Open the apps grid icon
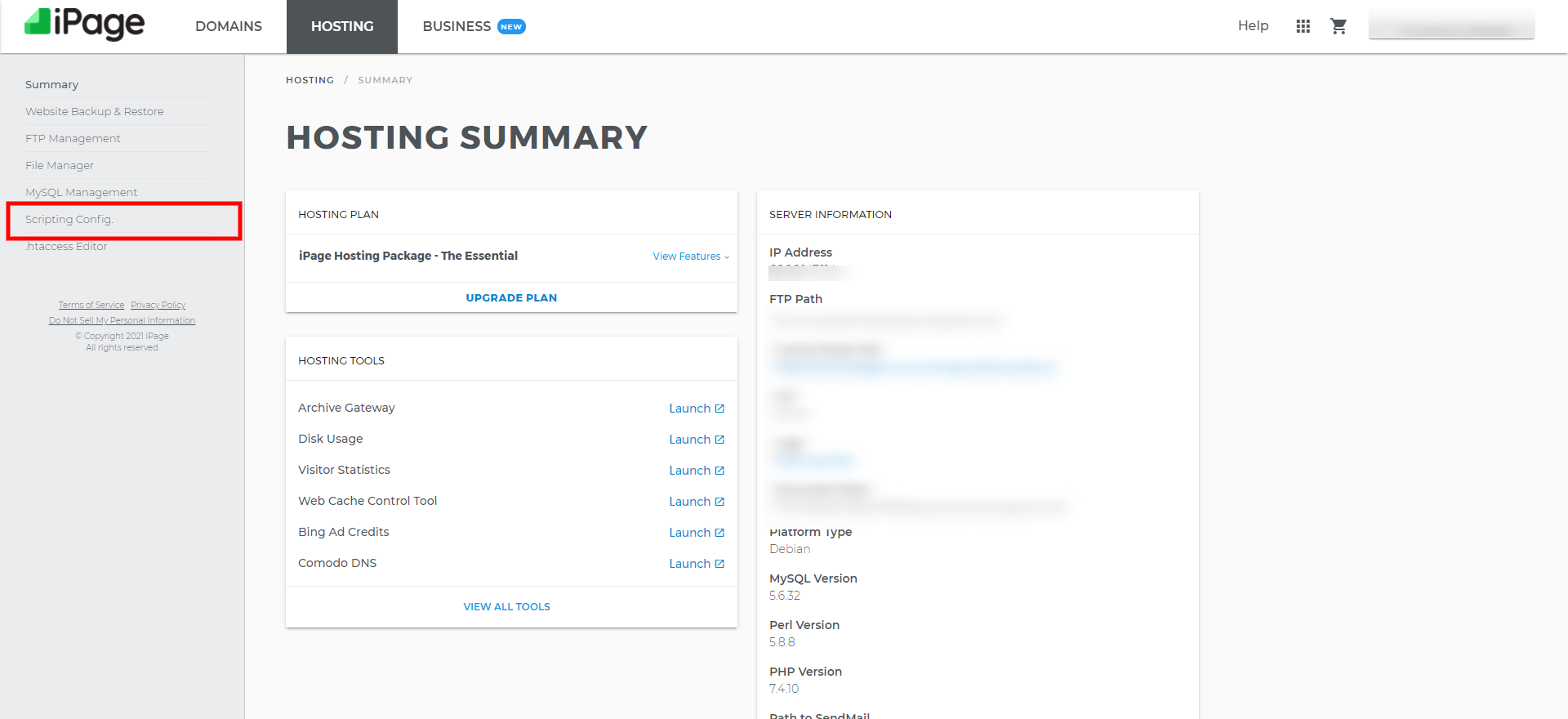 click(1303, 26)
